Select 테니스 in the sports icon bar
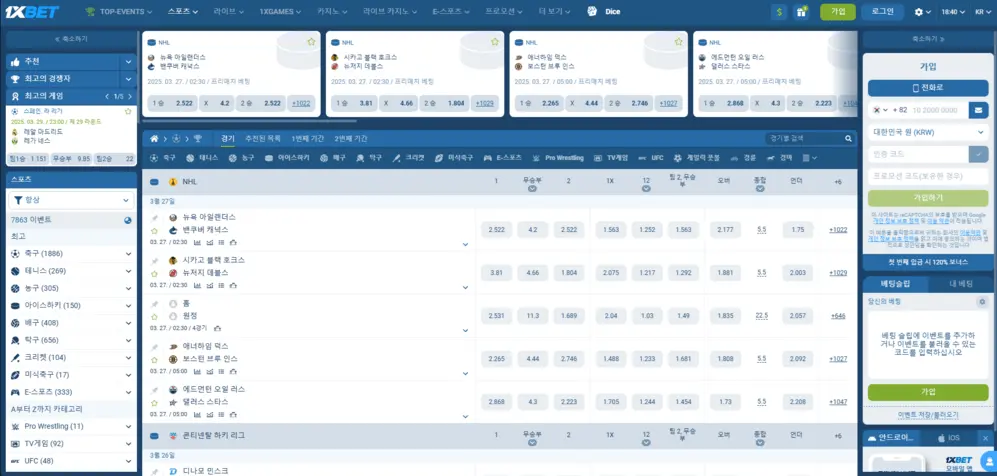The image size is (997, 476). click(x=202, y=158)
